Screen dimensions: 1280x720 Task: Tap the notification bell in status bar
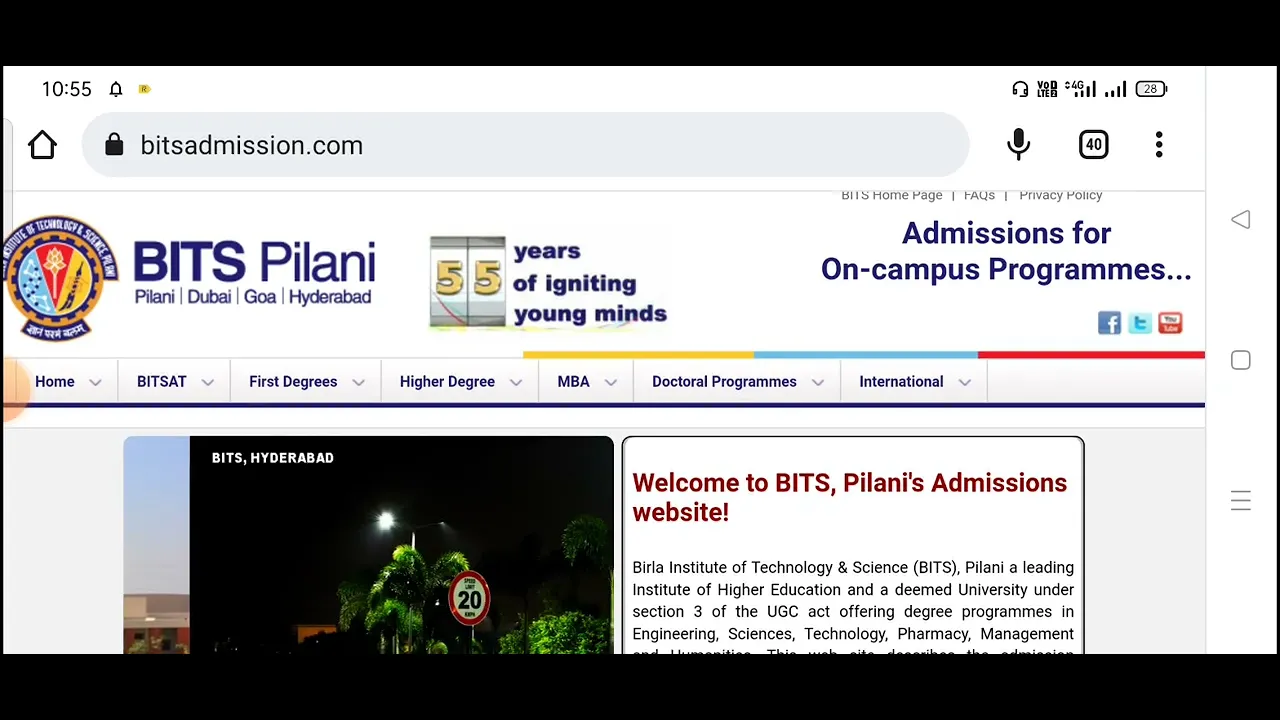pos(116,89)
